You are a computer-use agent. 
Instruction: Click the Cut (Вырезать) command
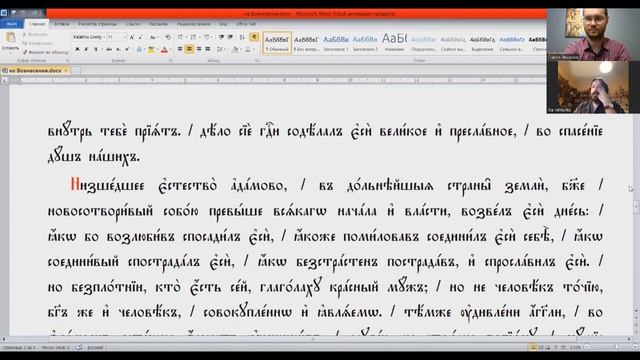coord(35,35)
